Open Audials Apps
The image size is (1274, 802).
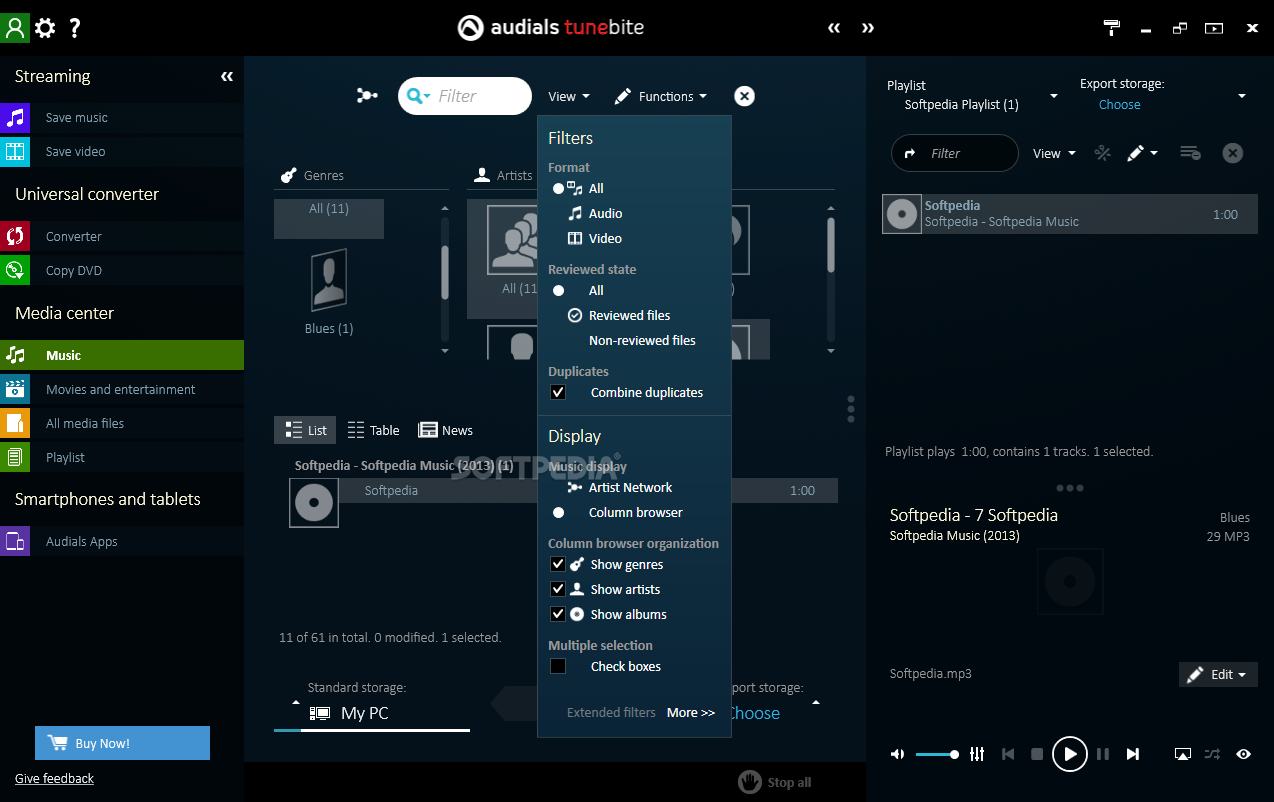pyautogui.click(x=122, y=542)
